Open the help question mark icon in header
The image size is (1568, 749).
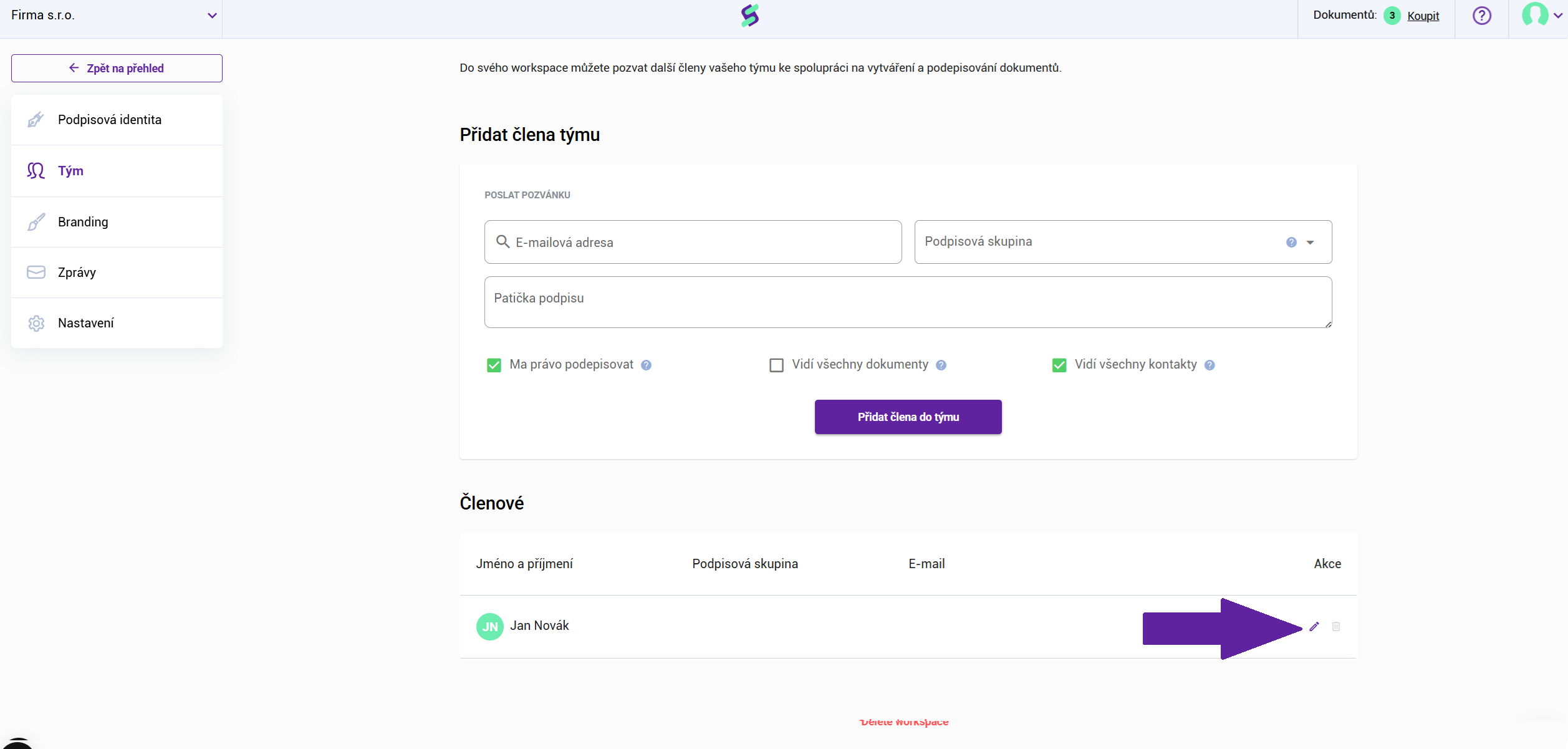pyautogui.click(x=1481, y=16)
